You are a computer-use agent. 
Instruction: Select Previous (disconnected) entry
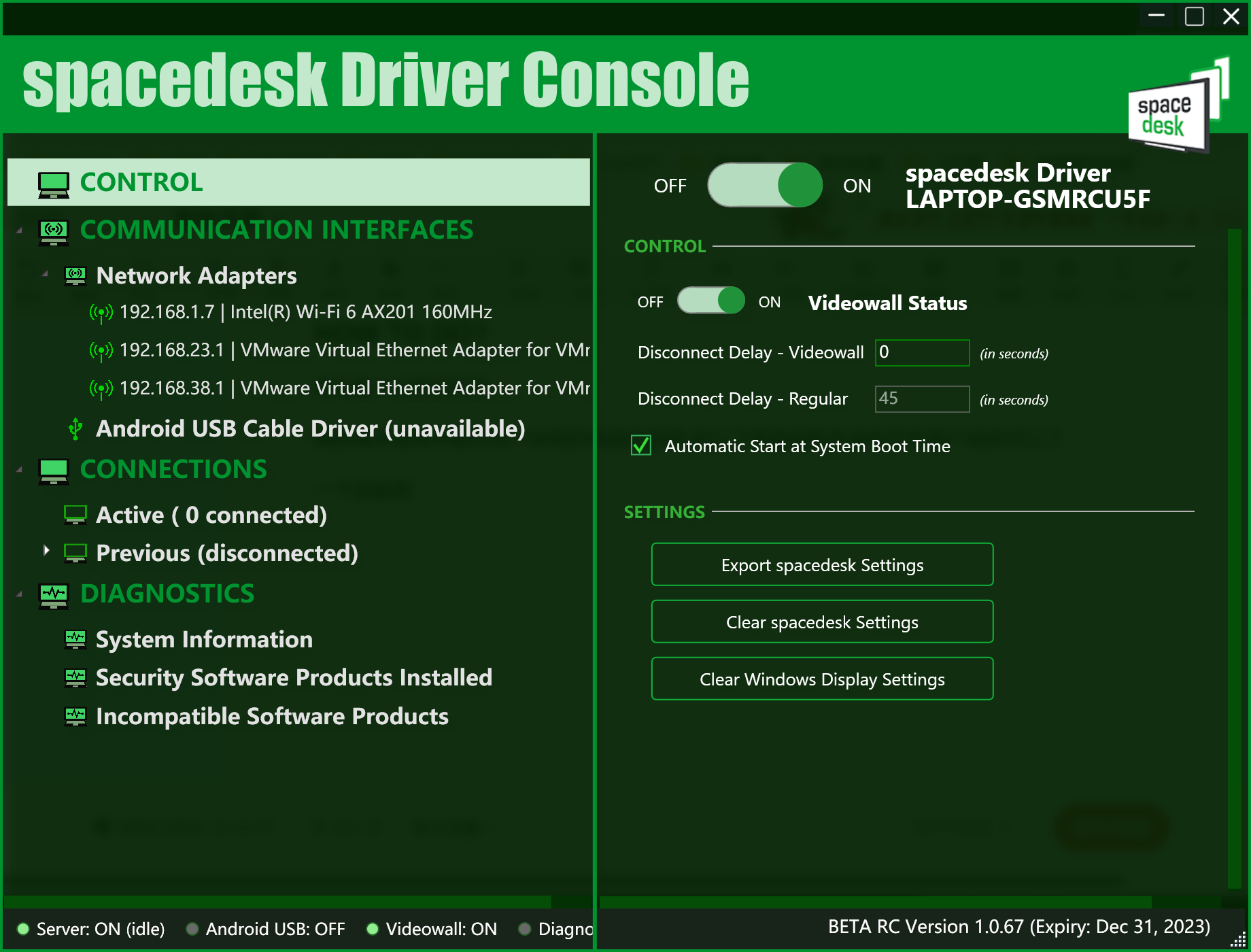[x=227, y=553]
